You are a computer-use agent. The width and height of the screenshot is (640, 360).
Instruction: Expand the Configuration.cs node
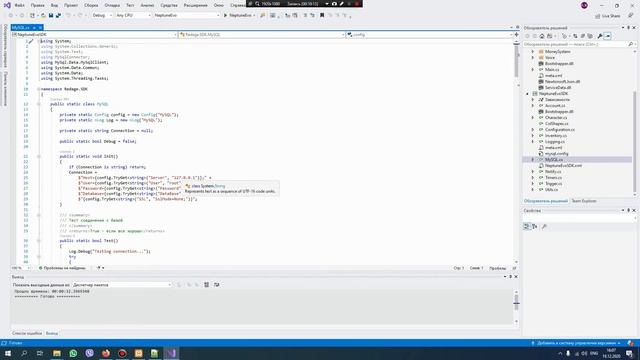533,130
